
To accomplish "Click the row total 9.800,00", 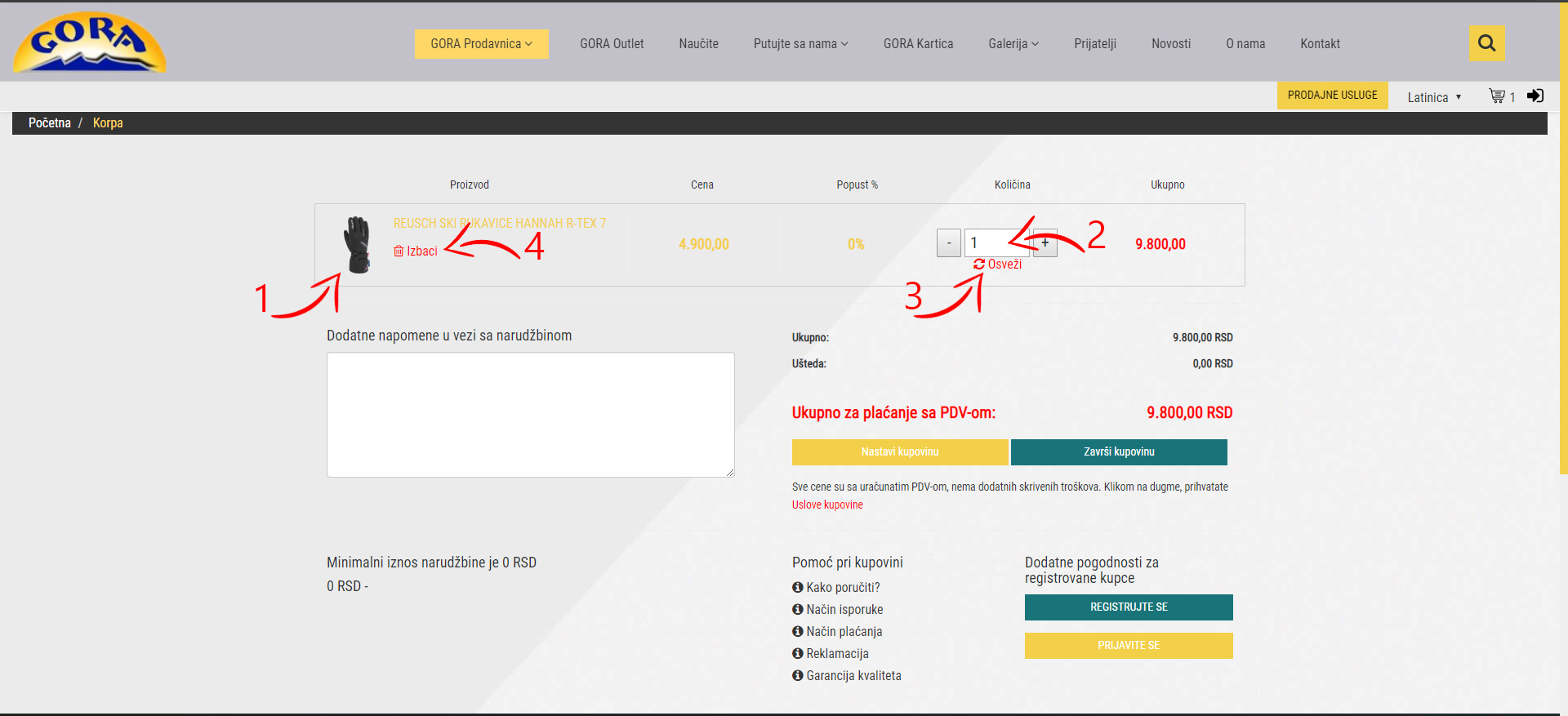I will [x=1160, y=244].
